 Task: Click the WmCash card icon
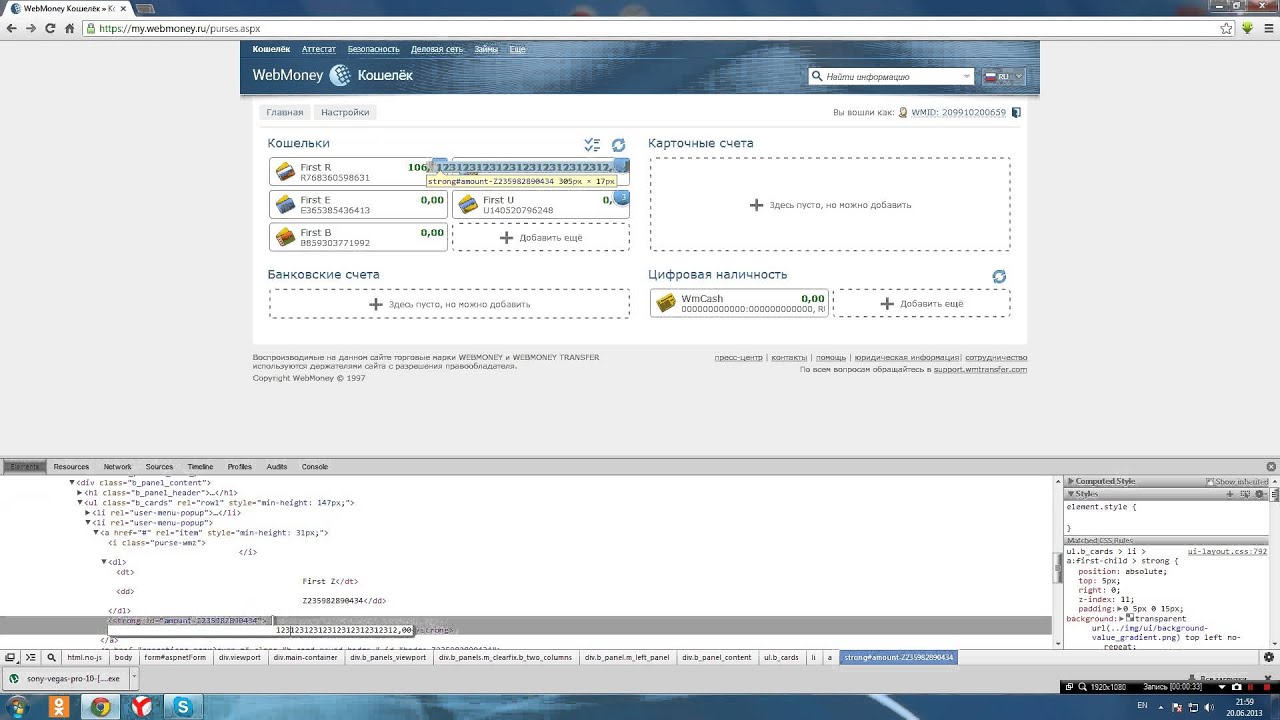pos(666,303)
